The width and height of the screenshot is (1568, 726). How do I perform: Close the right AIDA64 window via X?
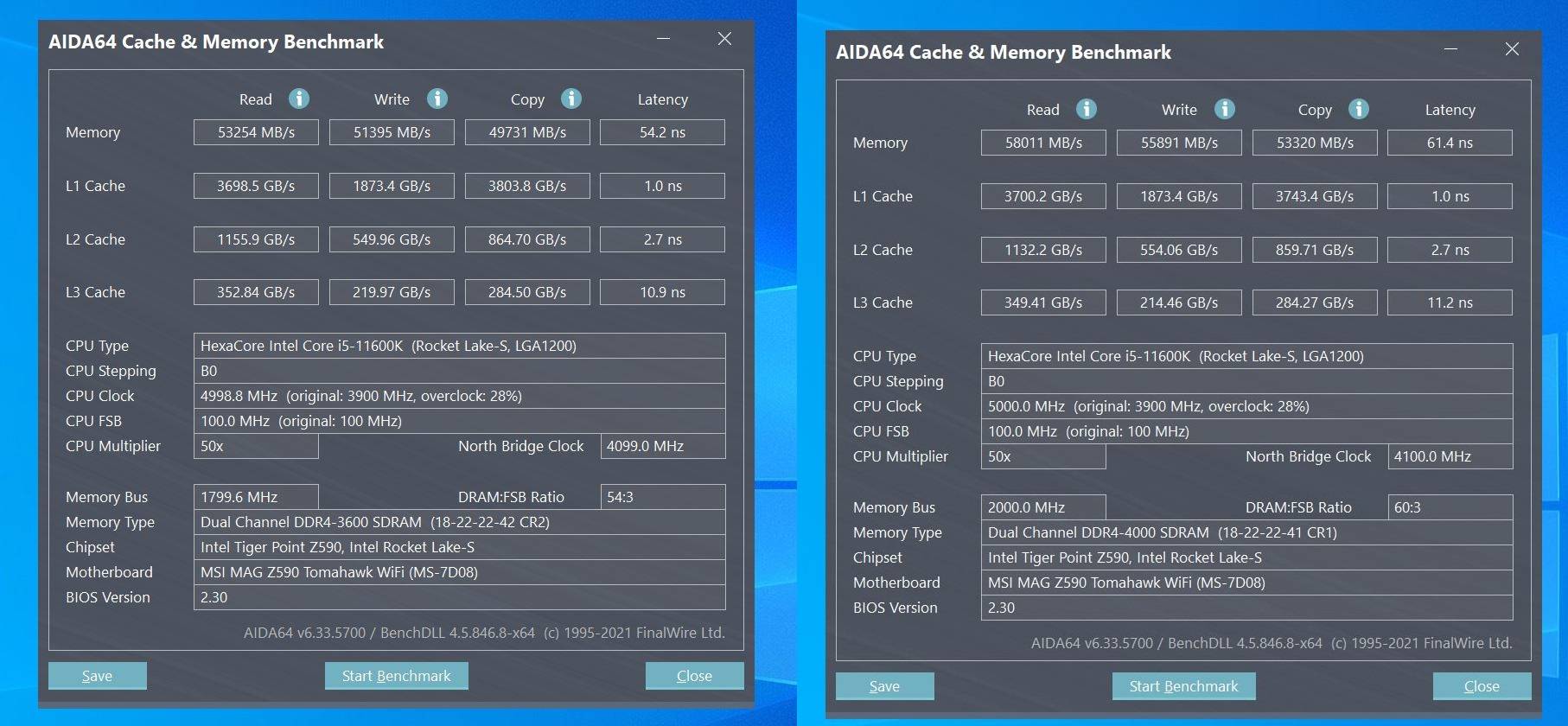tap(1512, 49)
